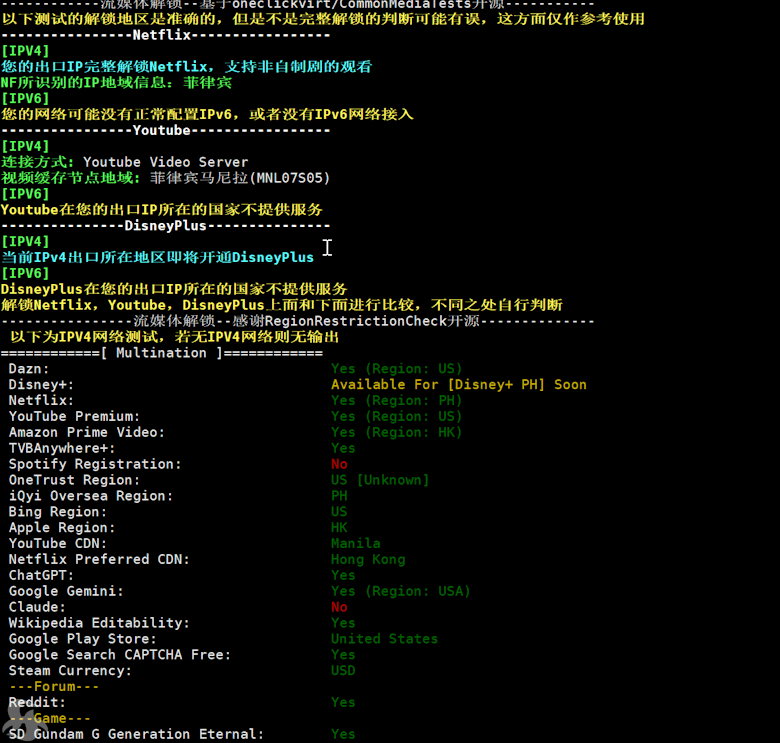The image size is (780, 743).
Task: Click the 'Hong Kong' CDN value
Action: 368,559
